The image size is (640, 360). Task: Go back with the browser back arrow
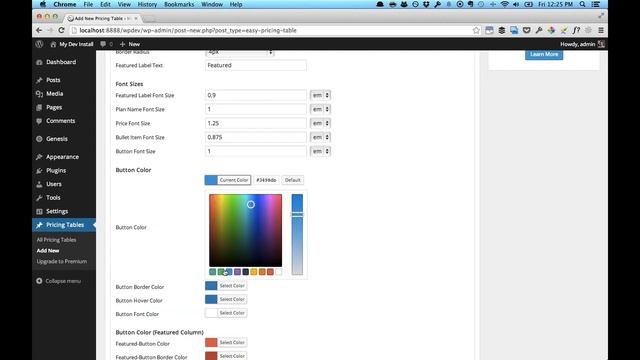click(x=39, y=30)
